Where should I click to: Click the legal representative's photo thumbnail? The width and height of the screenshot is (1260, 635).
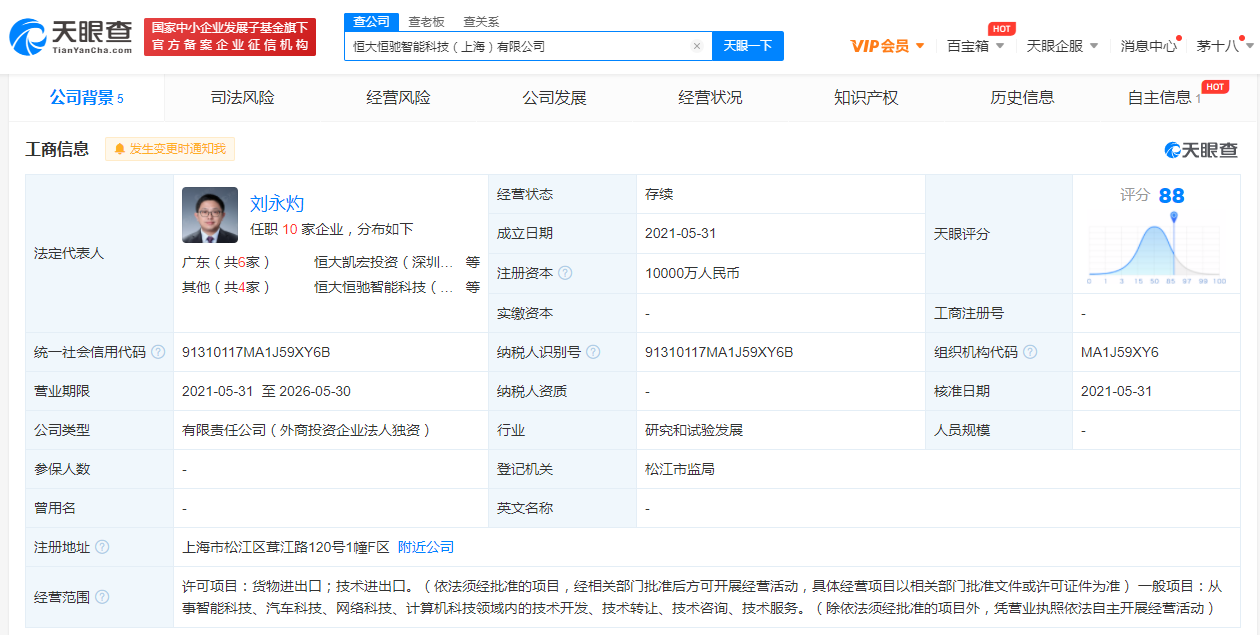pyautogui.click(x=210, y=215)
